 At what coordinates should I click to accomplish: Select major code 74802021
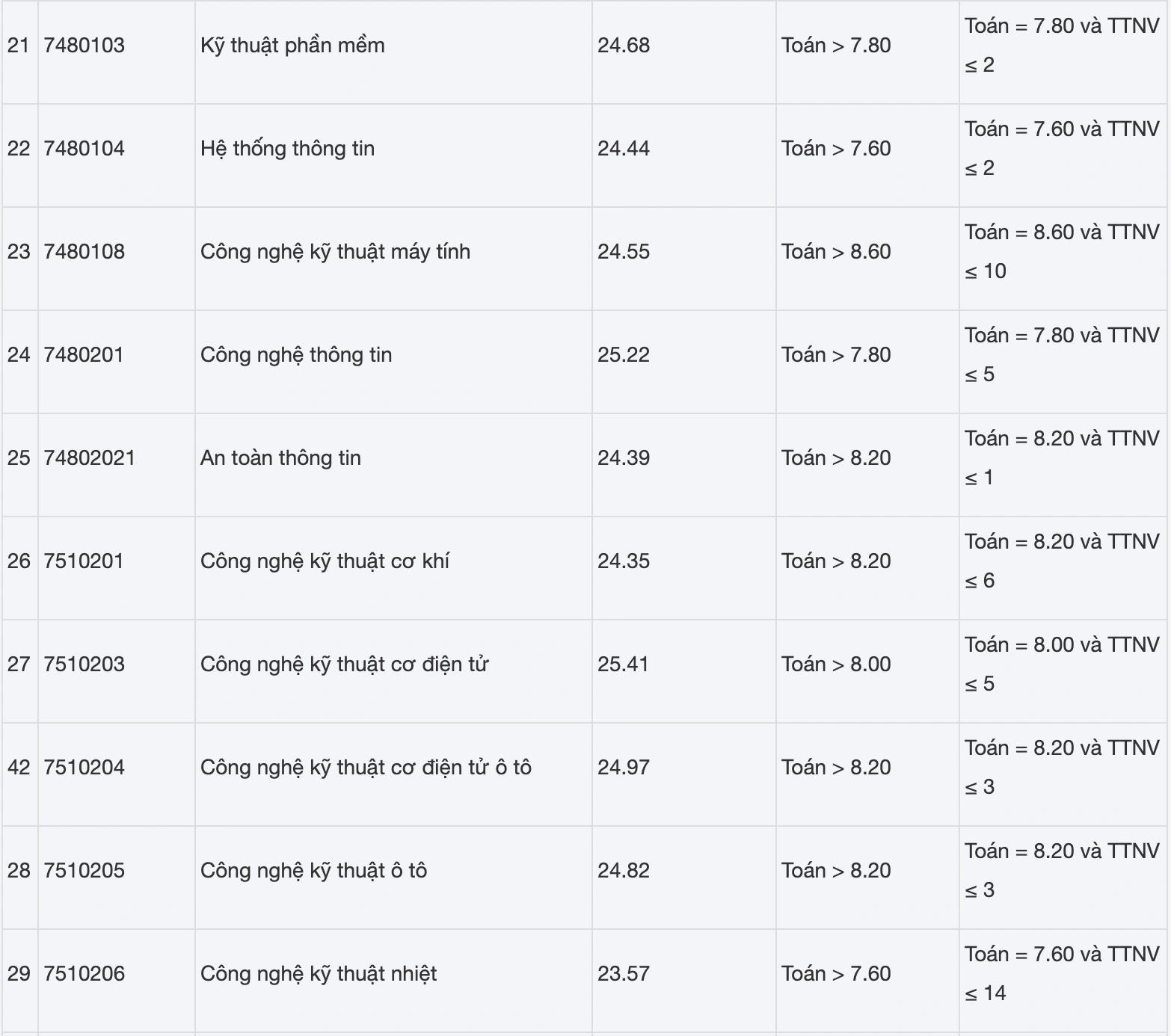click(90, 458)
